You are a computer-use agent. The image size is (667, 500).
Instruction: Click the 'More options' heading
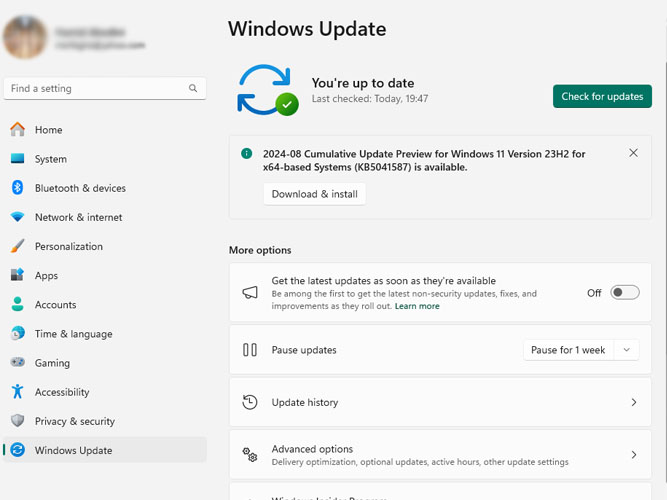pos(260,250)
